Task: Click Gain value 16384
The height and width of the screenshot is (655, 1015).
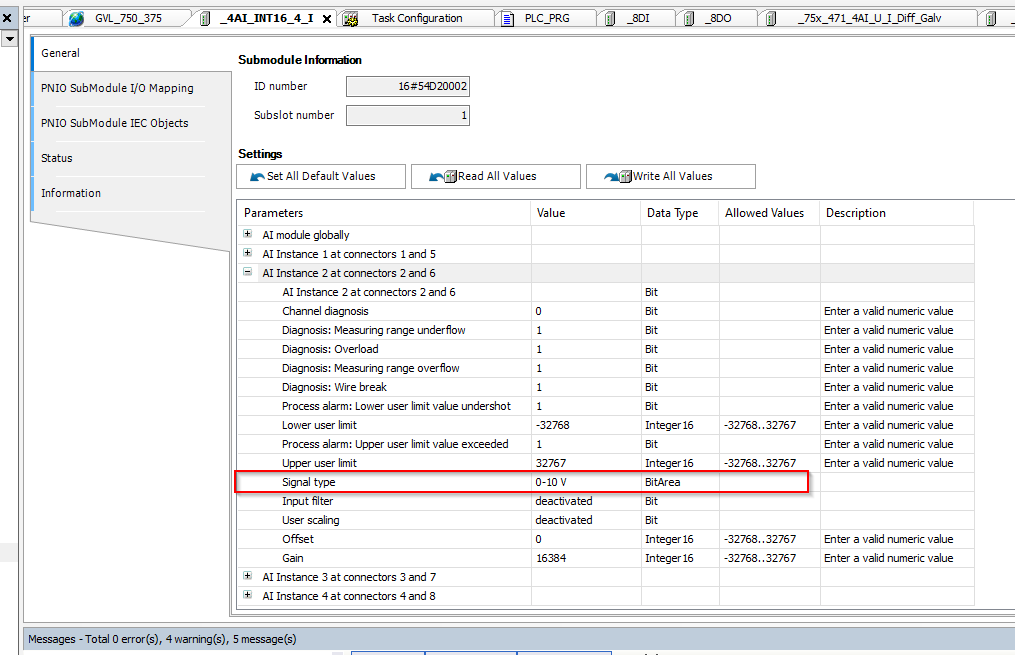Action: click(586, 558)
